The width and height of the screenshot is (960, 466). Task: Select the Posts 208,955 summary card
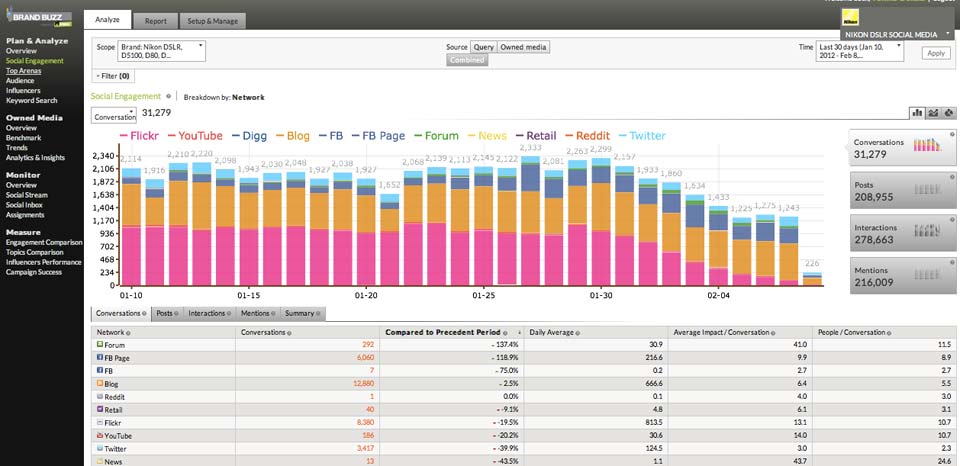pos(903,191)
